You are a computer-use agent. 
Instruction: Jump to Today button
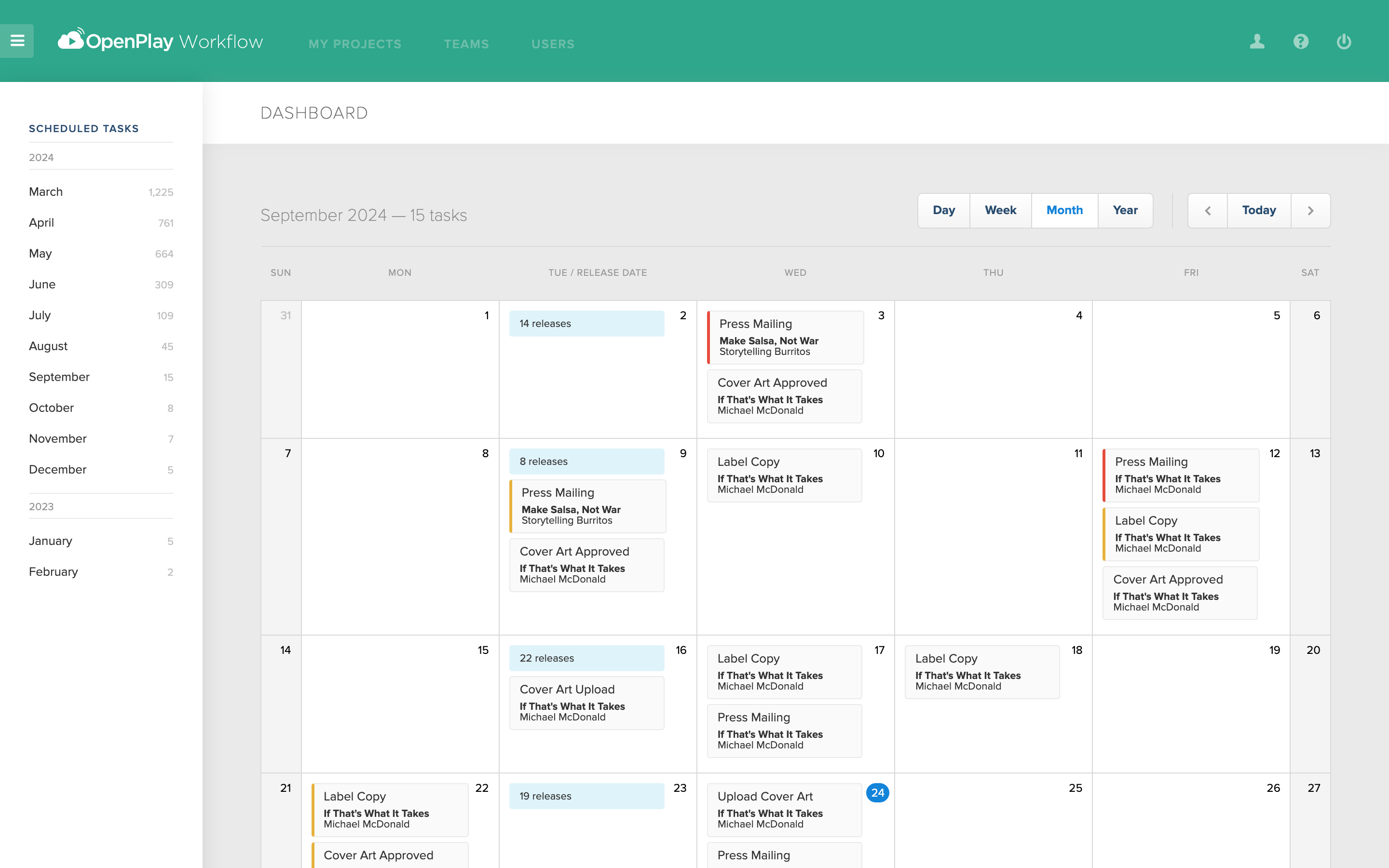1259,211
